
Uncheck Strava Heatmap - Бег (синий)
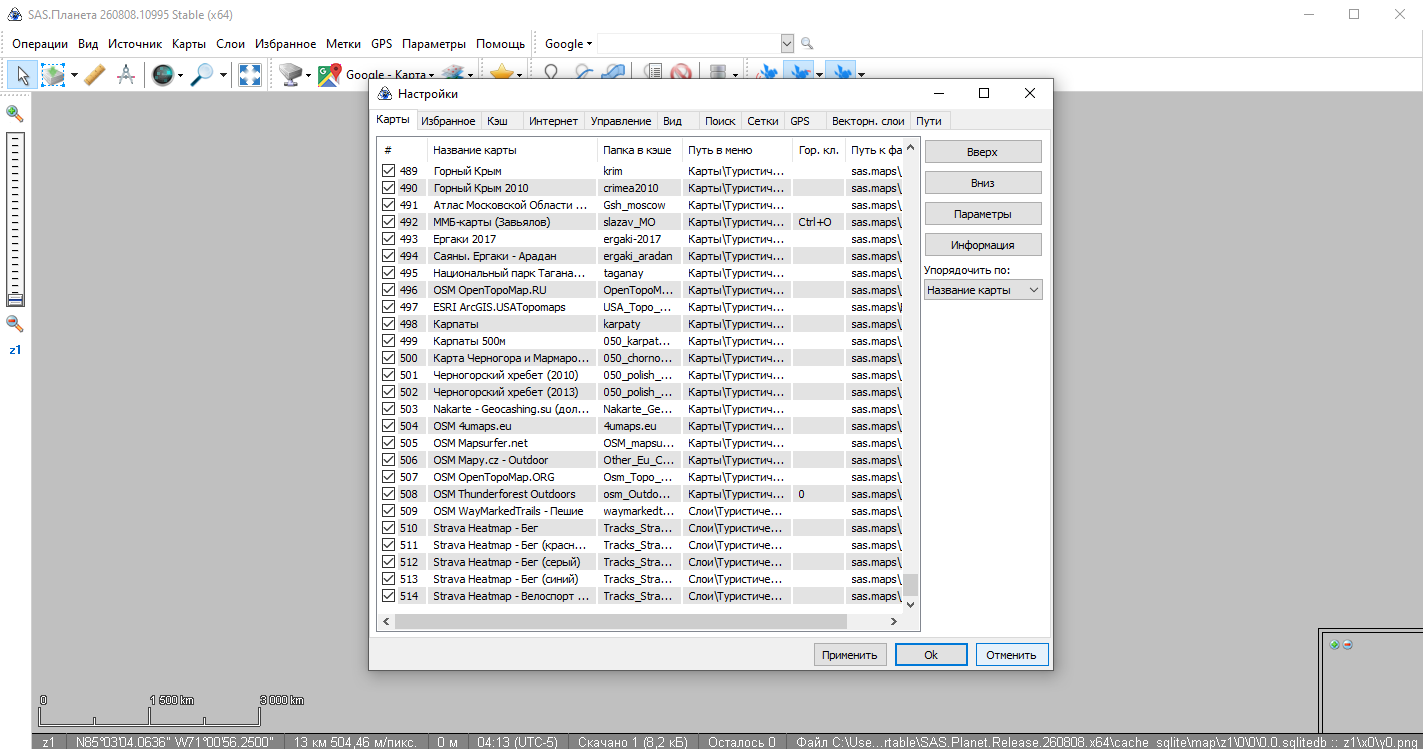(388, 579)
